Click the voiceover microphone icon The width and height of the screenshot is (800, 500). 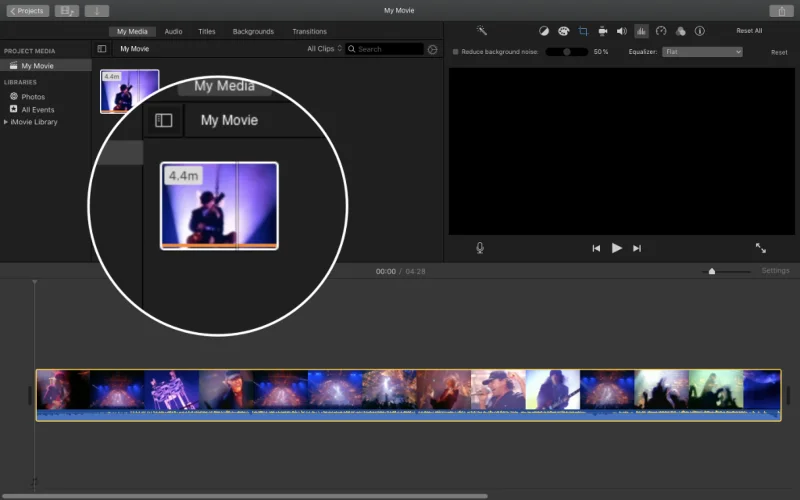[x=480, y=248]
